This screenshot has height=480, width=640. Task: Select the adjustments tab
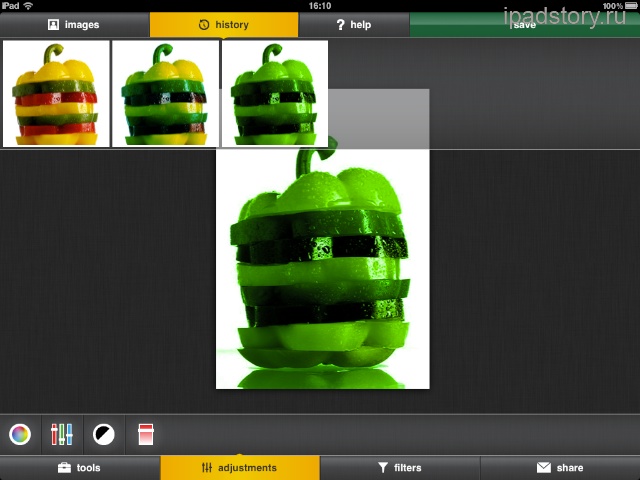coord(240,468)
